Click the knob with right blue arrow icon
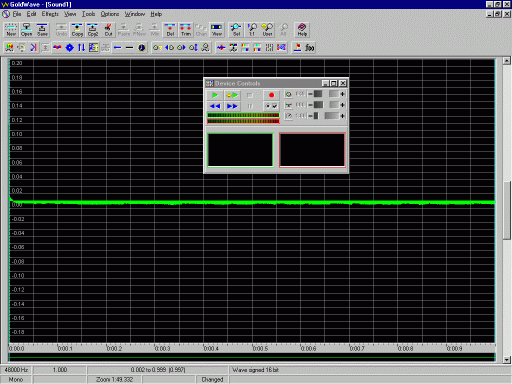Screen dimensions: 512x384 pos(181,48)
